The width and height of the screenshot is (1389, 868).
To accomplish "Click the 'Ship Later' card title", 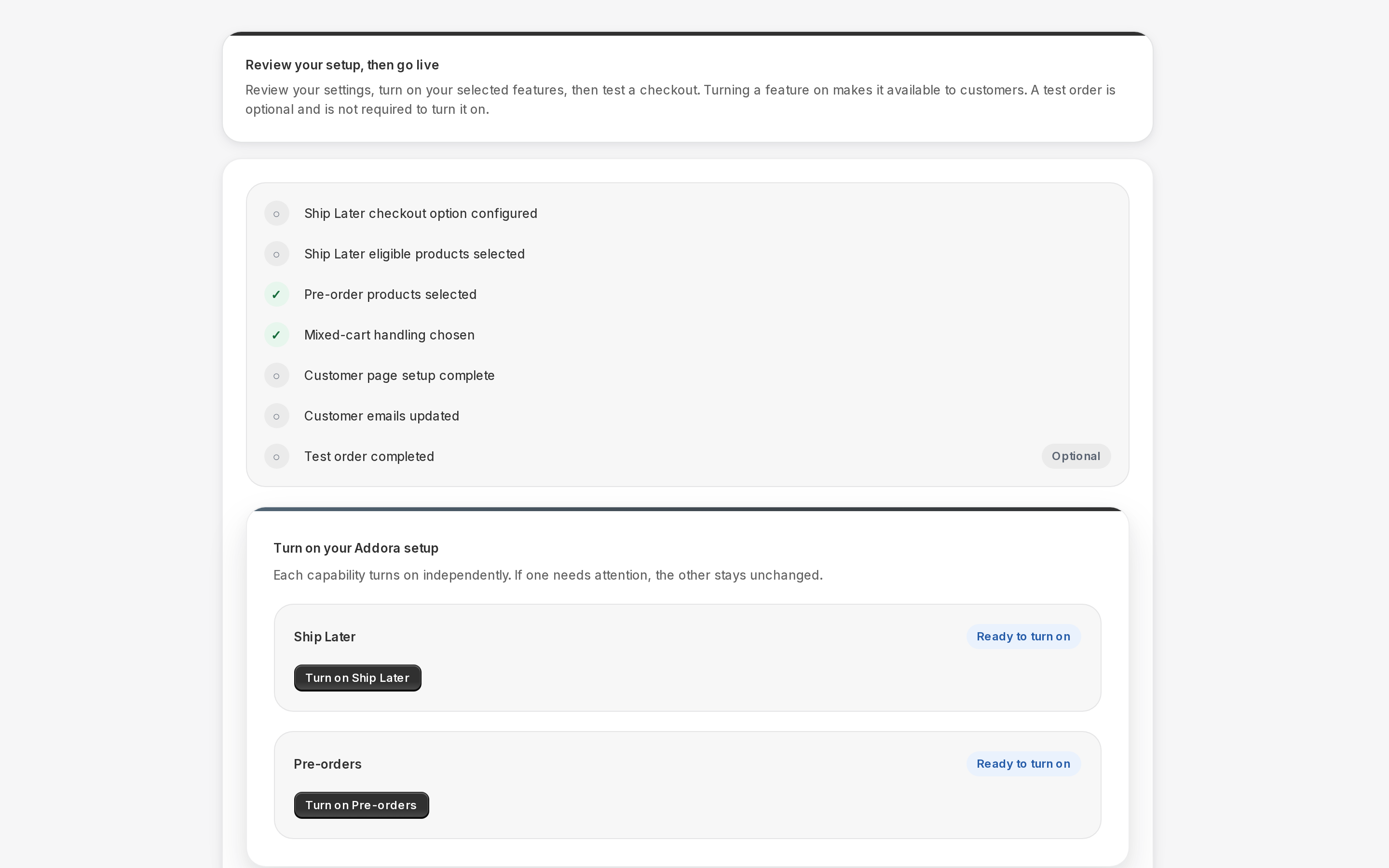I will pyautogui.click(x=325, y=637).
